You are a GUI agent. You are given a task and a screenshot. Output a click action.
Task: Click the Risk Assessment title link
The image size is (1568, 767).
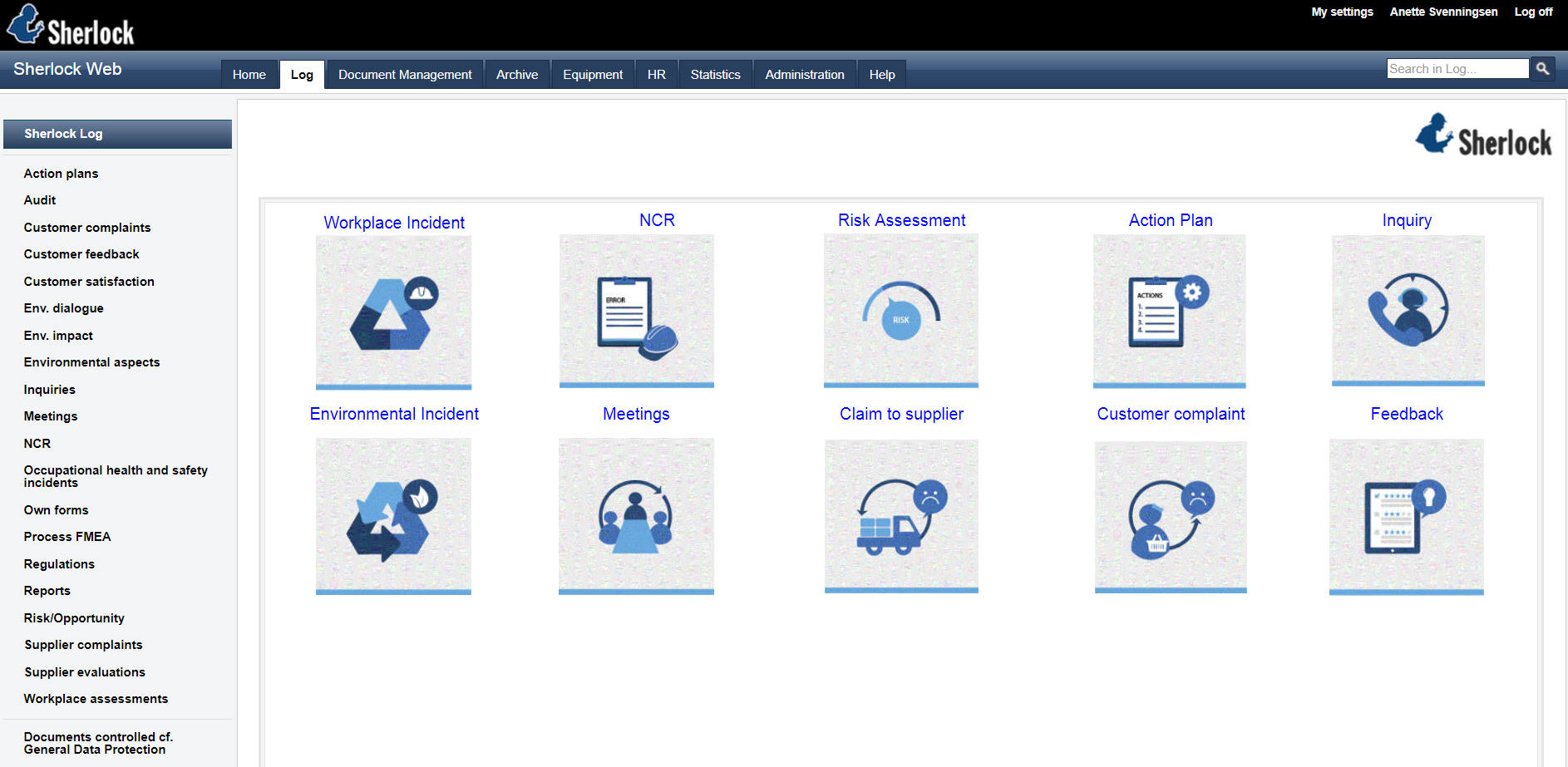click(x=901, y=220)
